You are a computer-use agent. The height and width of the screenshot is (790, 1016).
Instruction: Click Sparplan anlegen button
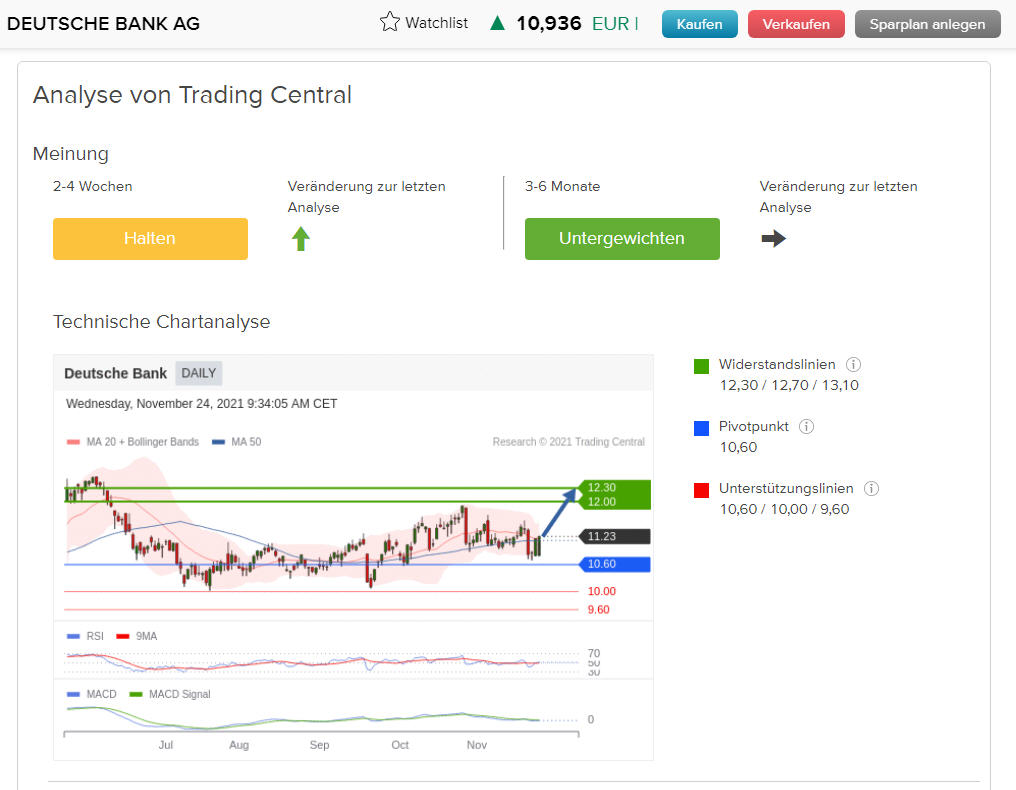pyautogui.click(x=927, y=24)
